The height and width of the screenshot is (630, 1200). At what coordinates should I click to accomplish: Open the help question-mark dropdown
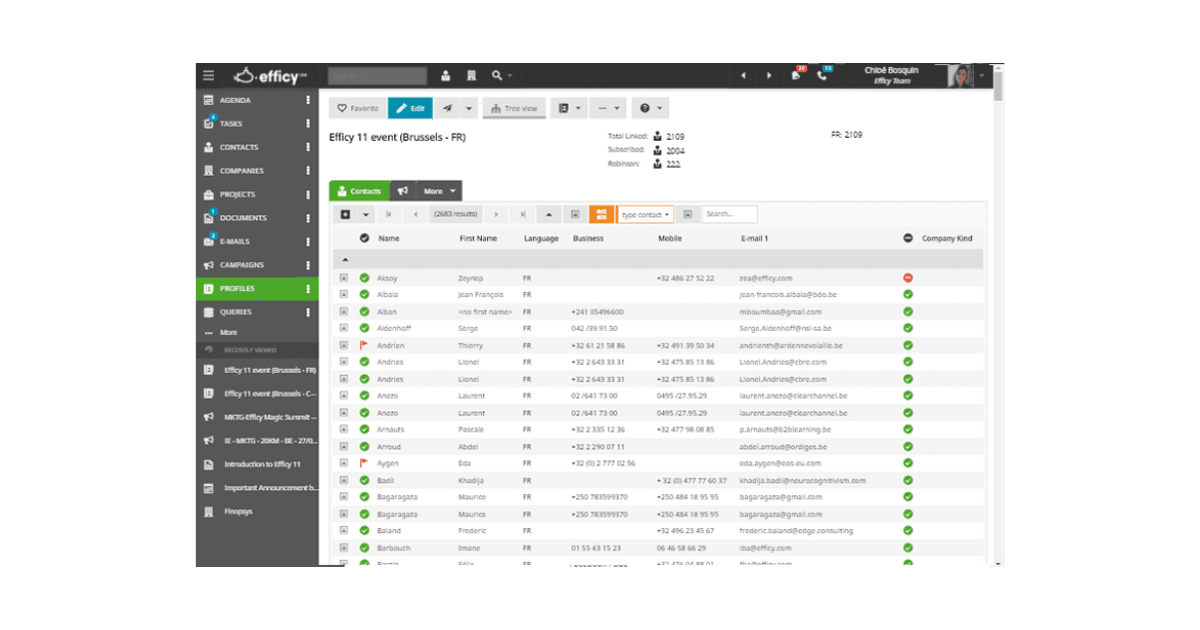(649, 108)
